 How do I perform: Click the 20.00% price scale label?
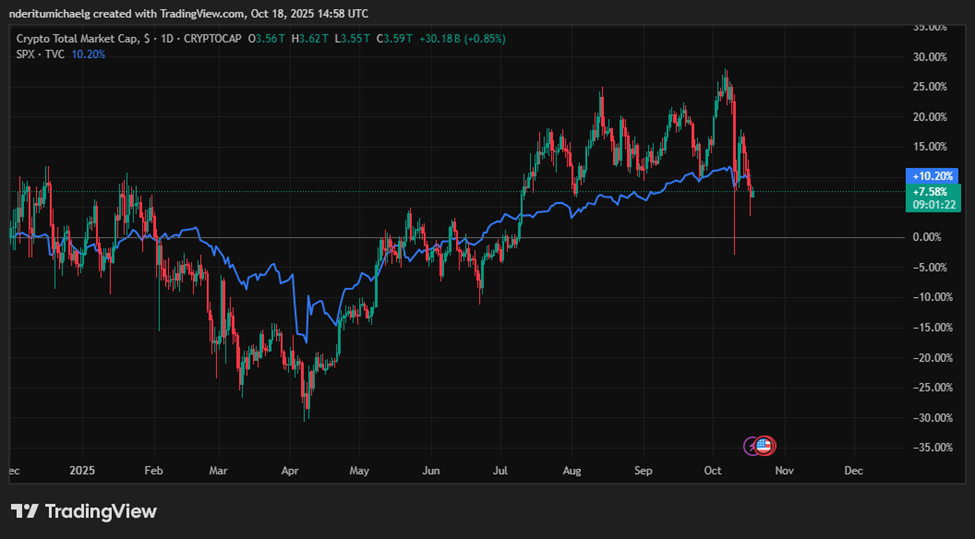(x=930, y=117)
